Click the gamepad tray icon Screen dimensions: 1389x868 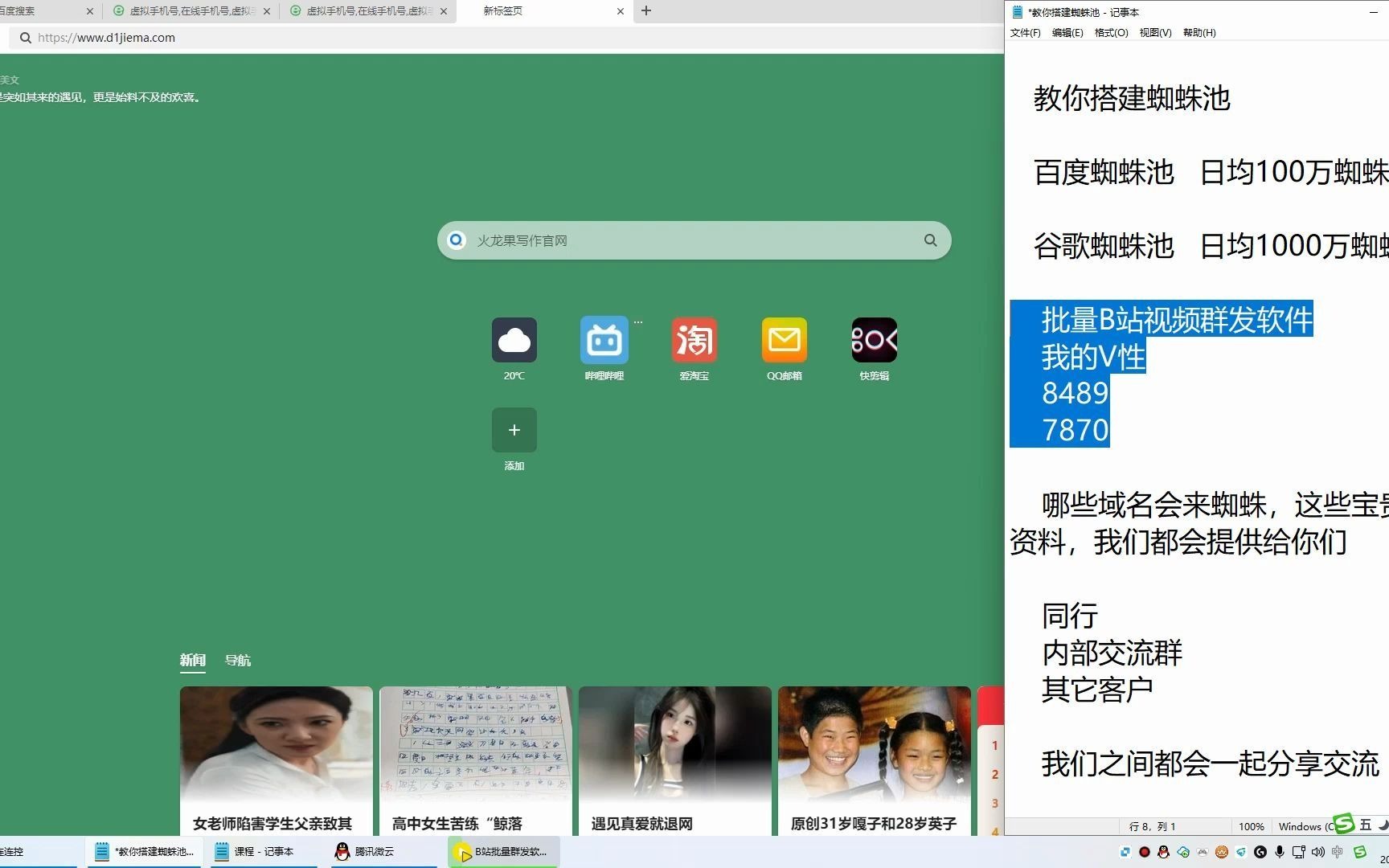[1203, 852]
